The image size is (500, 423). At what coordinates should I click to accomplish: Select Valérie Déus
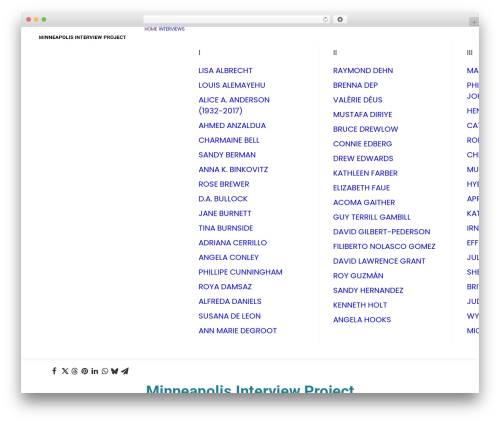point(358,100)
